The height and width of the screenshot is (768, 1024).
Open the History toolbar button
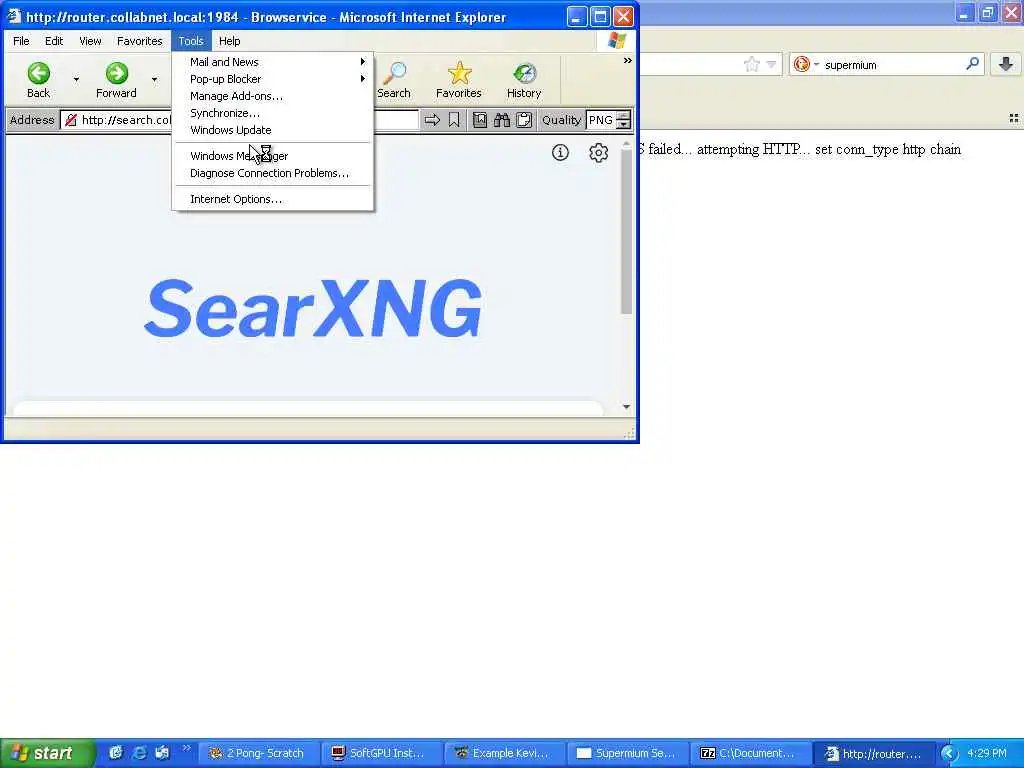pos(524,80)
